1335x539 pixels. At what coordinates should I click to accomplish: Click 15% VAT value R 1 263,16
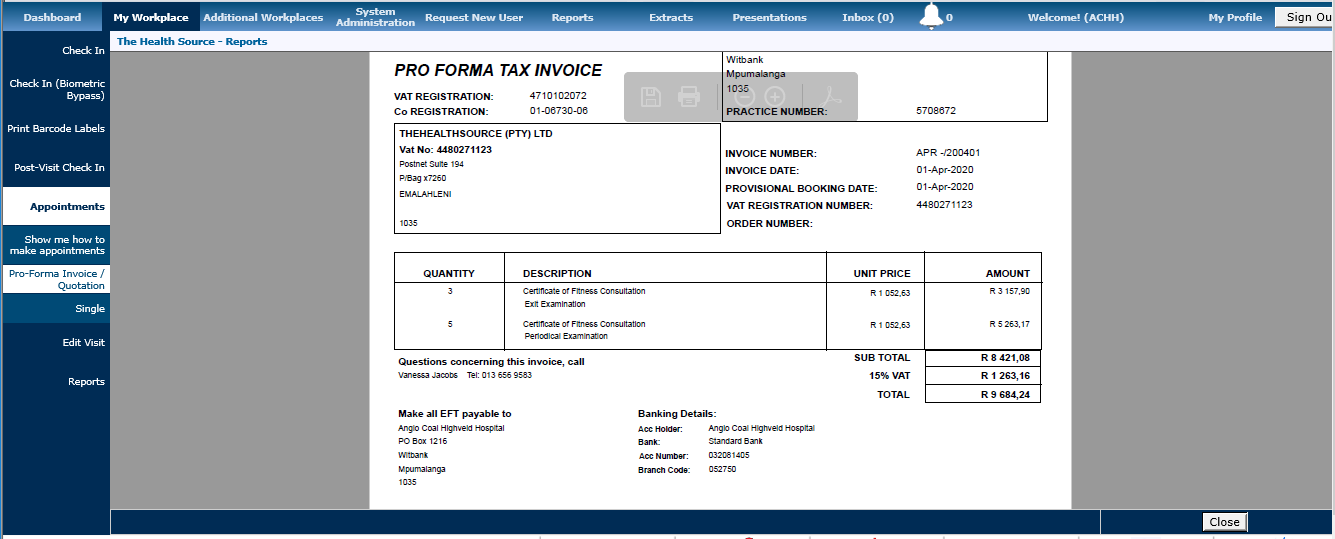pos(1005,376)
